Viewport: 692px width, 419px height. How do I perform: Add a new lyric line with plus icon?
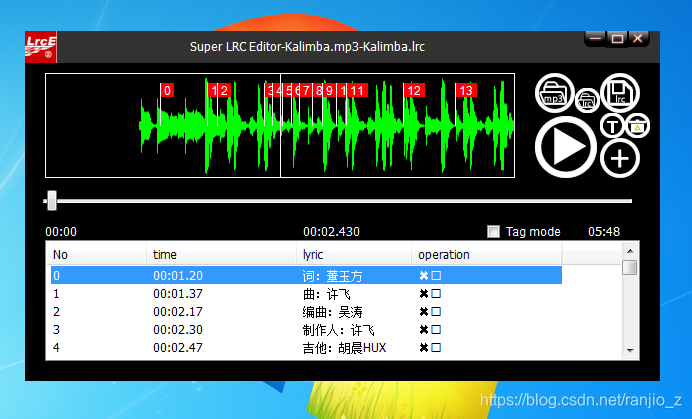click(620, 159)
